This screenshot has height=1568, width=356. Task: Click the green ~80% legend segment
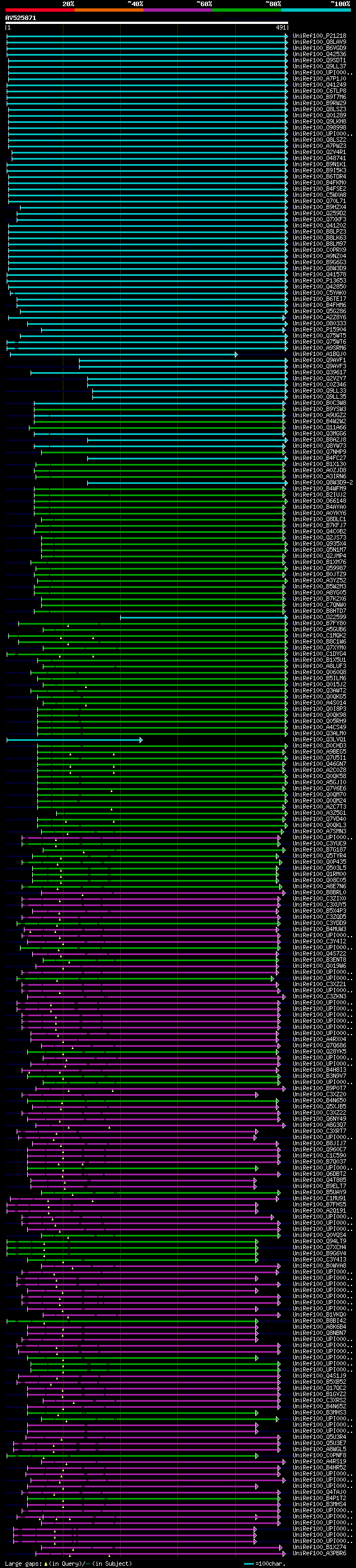pyautogui.click(x=247, y=10)
